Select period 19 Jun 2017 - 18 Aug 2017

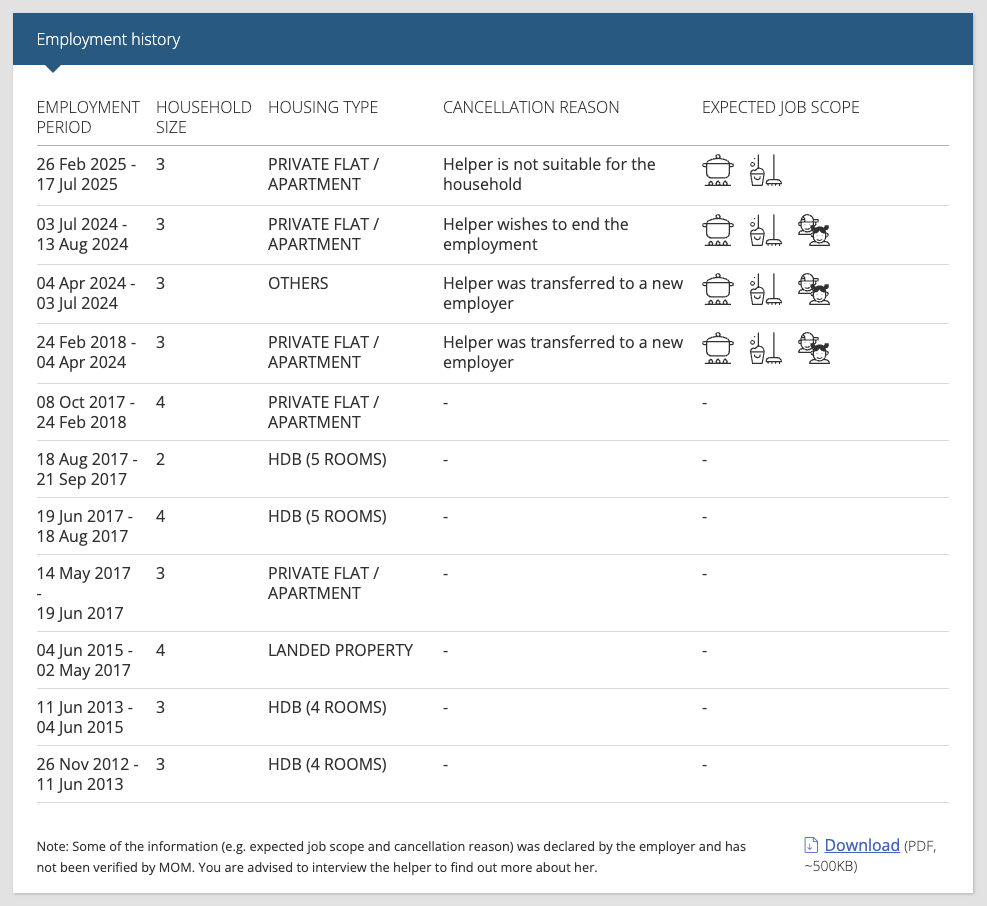point(84,526)
